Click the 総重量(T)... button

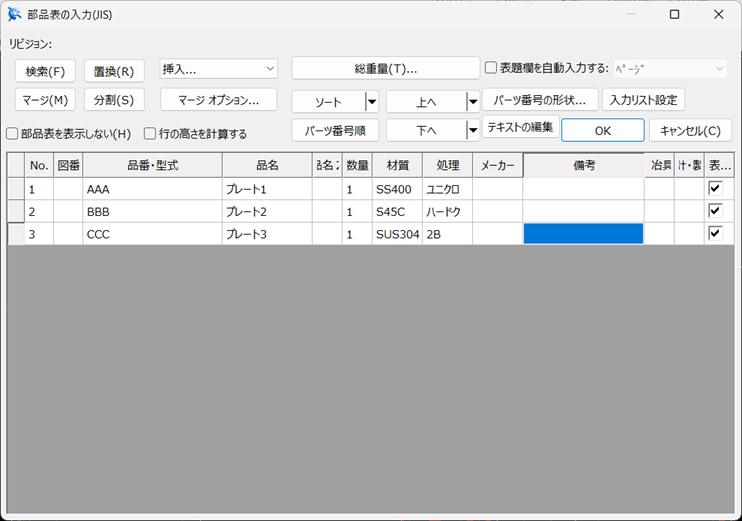tap(386, 69)
